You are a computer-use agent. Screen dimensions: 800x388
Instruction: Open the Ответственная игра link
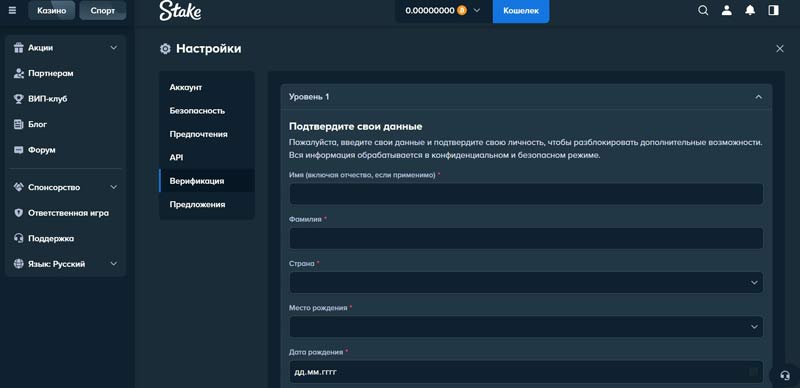(68, 213)
